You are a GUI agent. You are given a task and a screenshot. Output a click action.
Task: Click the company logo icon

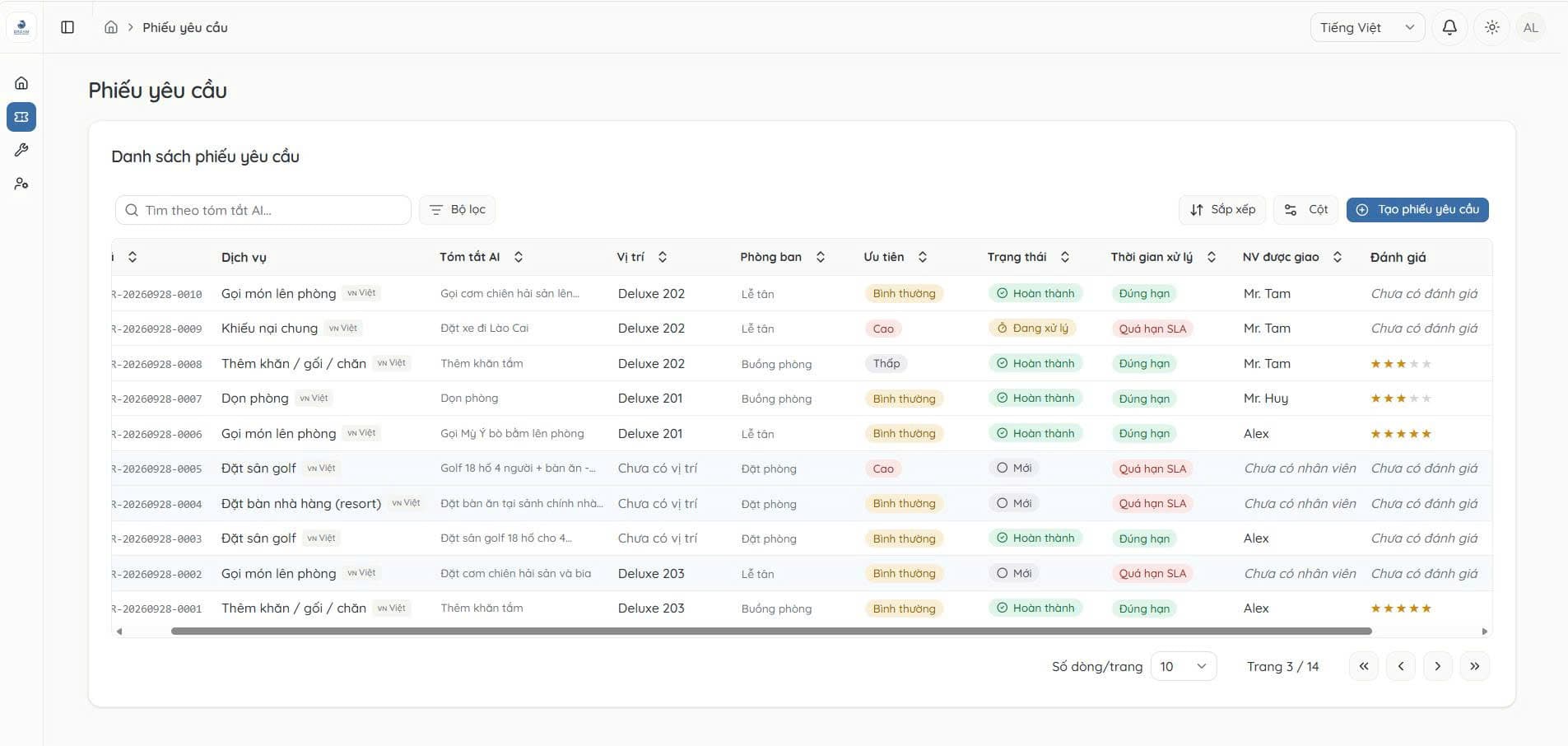[x=21, y=27]
